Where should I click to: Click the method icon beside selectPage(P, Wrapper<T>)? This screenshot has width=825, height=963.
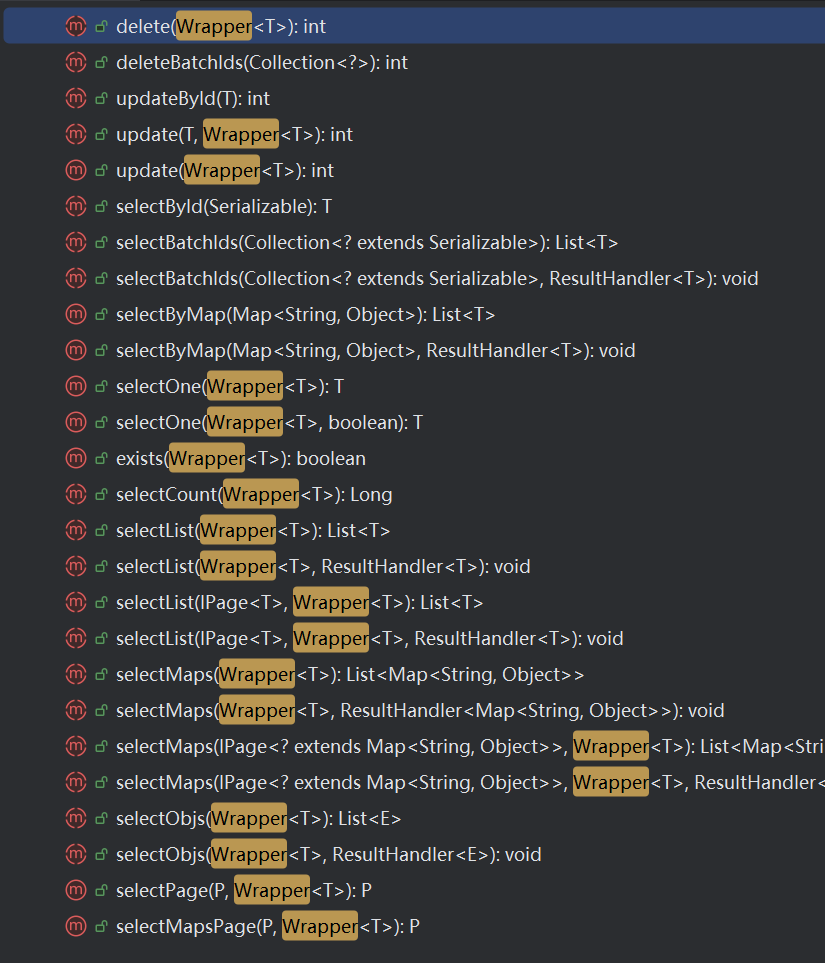pos(76,890)
